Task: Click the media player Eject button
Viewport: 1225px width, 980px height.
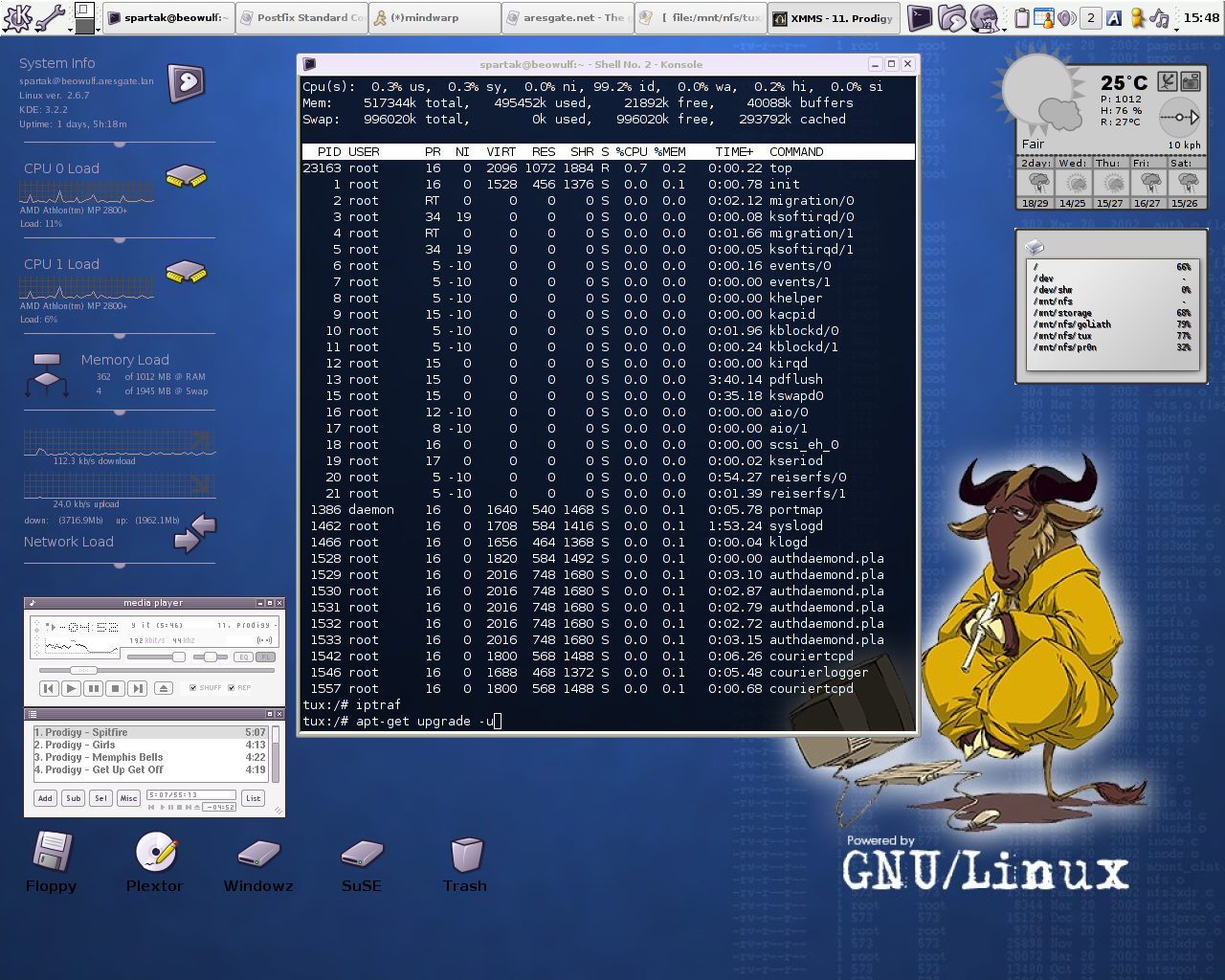Action: [164, 688]
